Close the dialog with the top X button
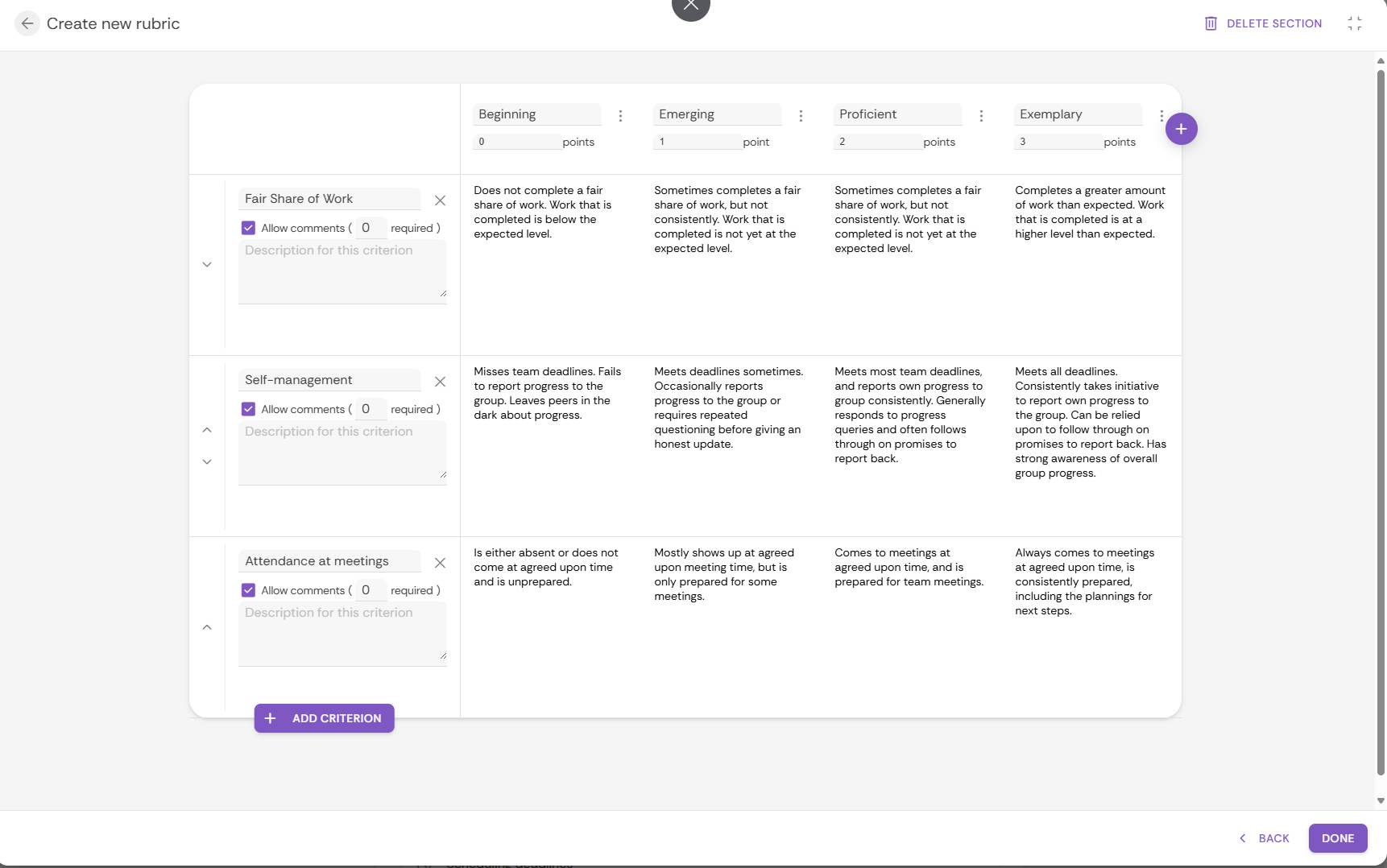 690,6
